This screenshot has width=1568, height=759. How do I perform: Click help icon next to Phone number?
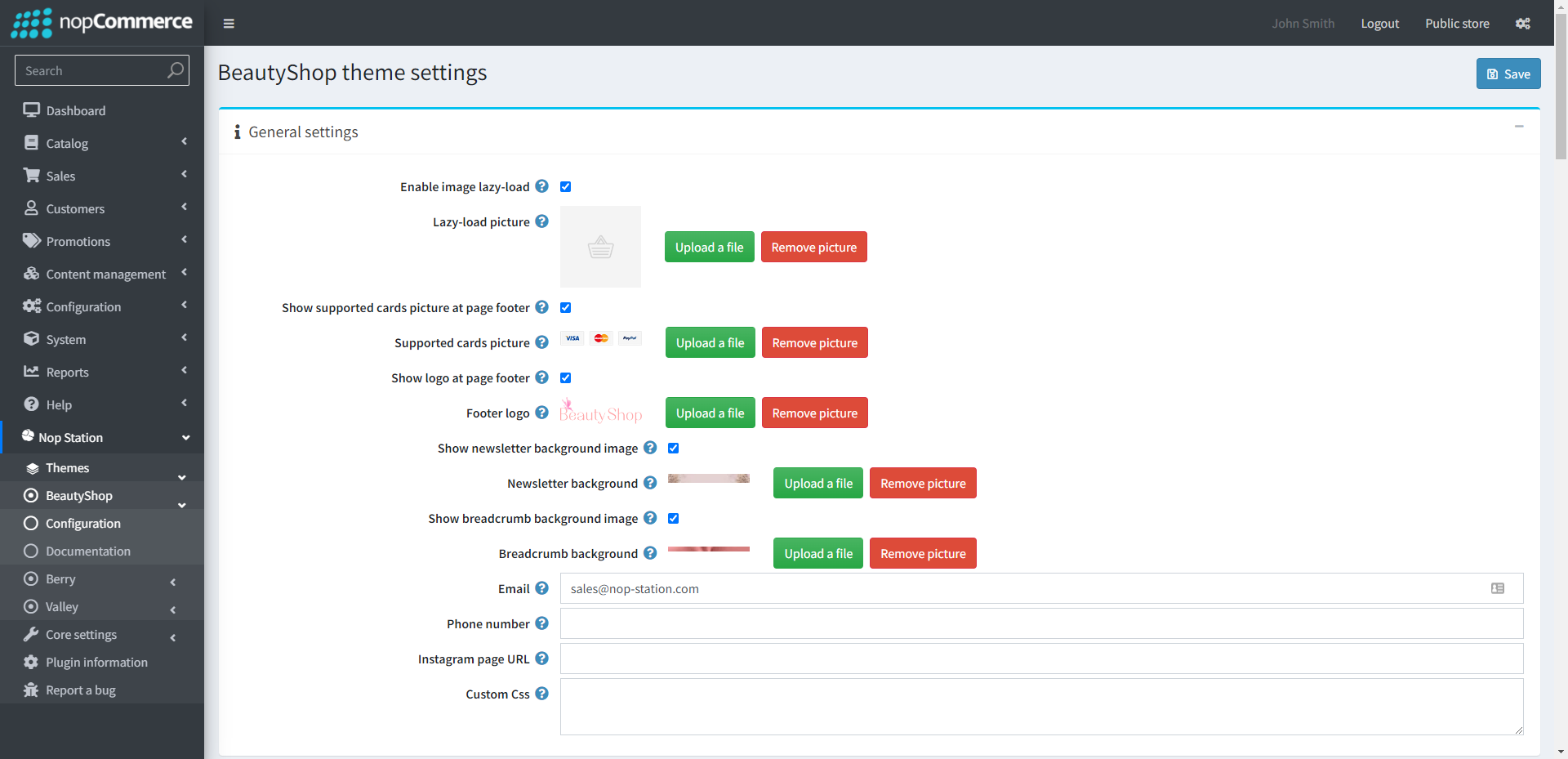coord(541,623)
